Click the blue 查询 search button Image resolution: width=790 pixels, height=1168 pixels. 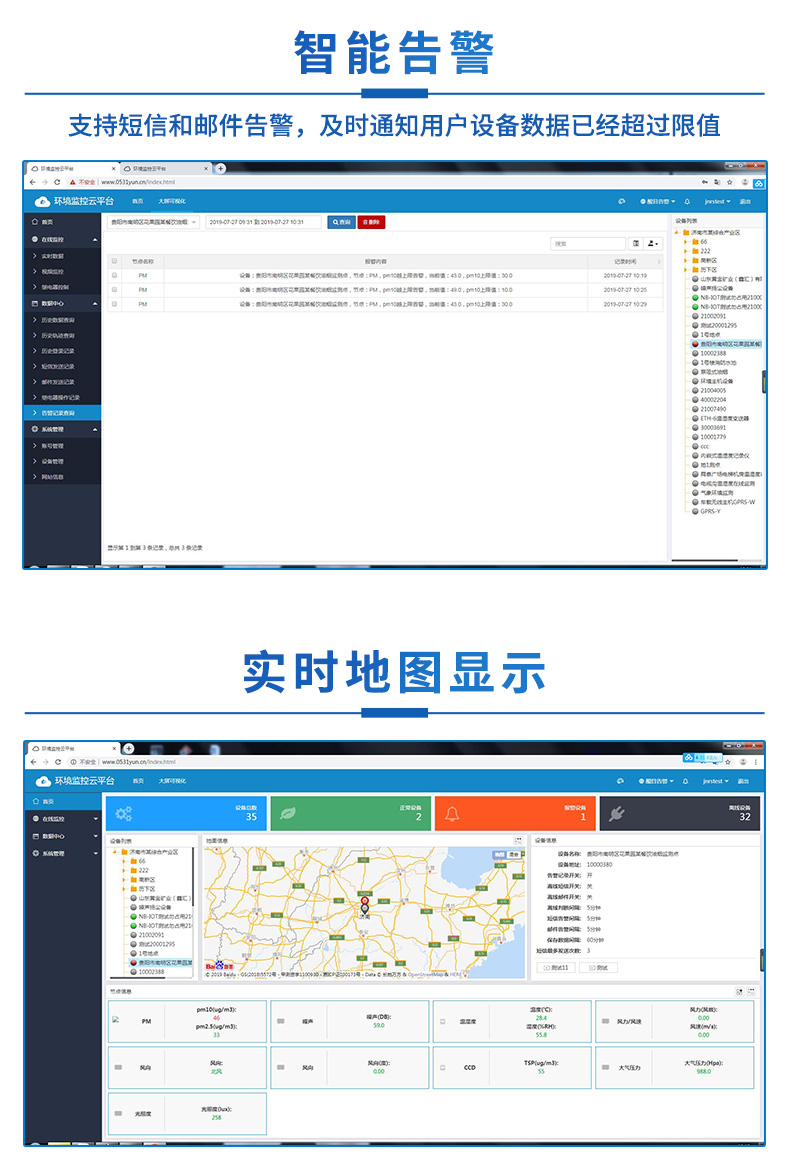(x=341, y=222)
